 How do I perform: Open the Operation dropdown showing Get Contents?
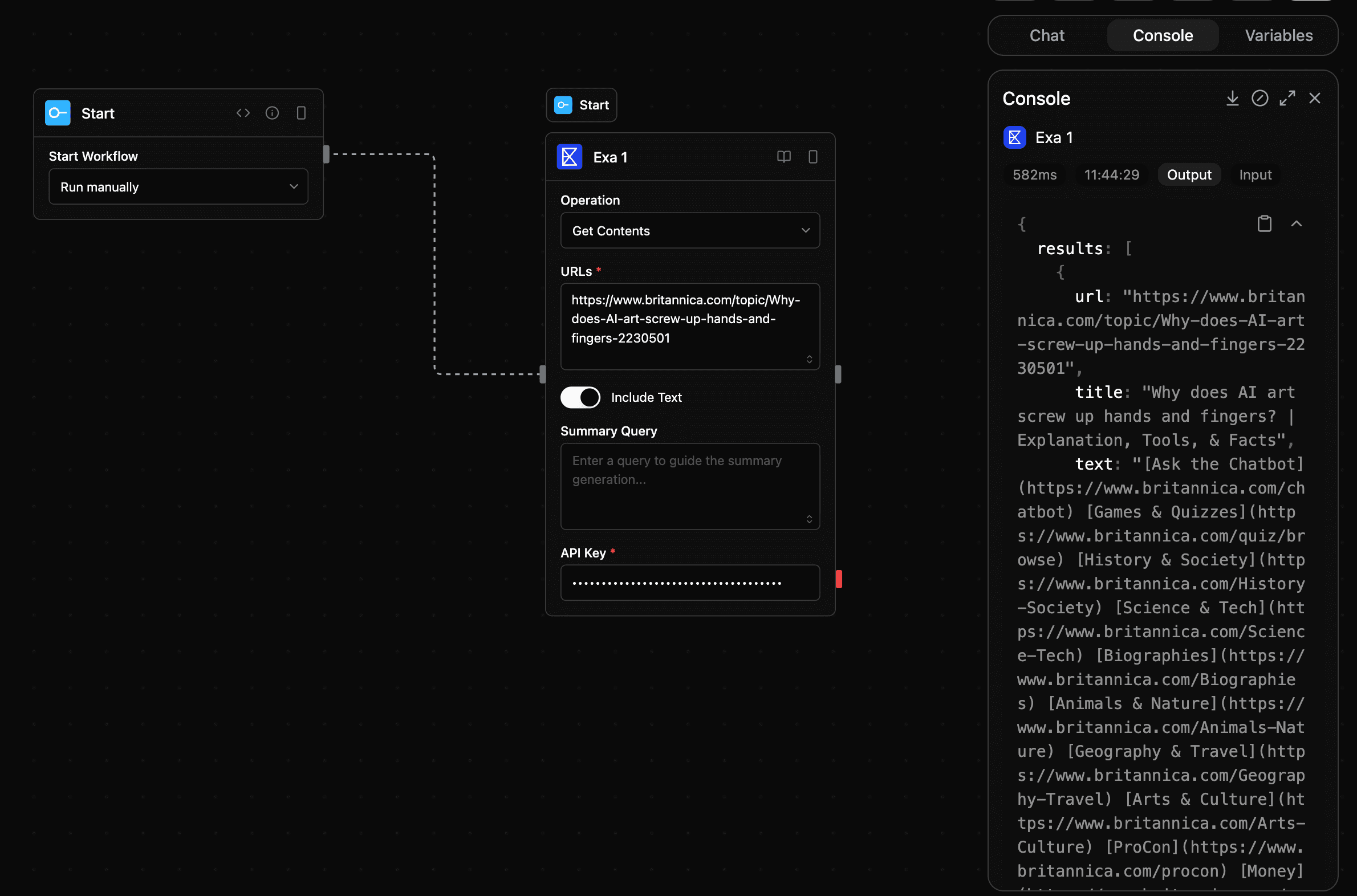690,230
